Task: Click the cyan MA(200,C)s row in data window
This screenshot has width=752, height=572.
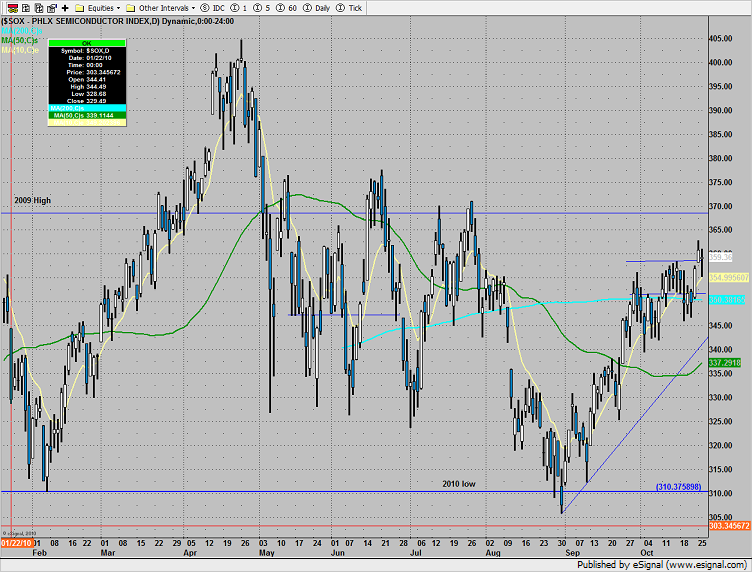Action: [87, 108]
